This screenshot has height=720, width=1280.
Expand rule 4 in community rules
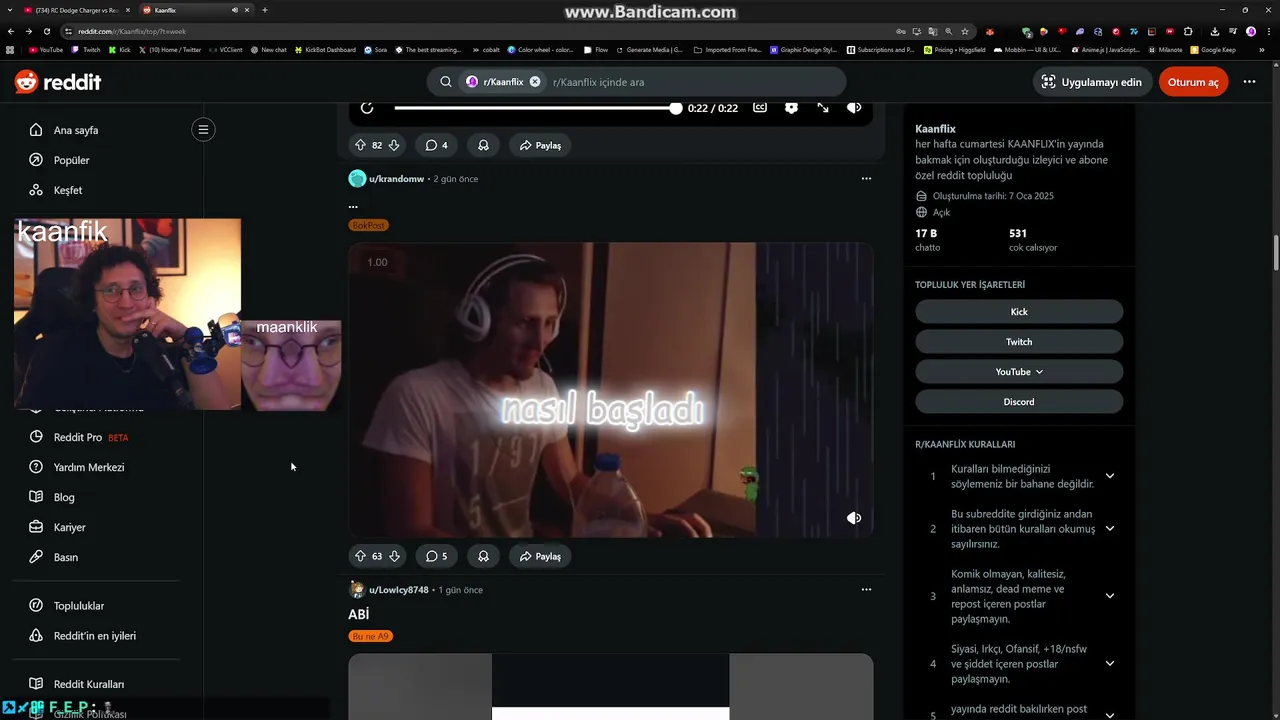[x=1109, y=663]
